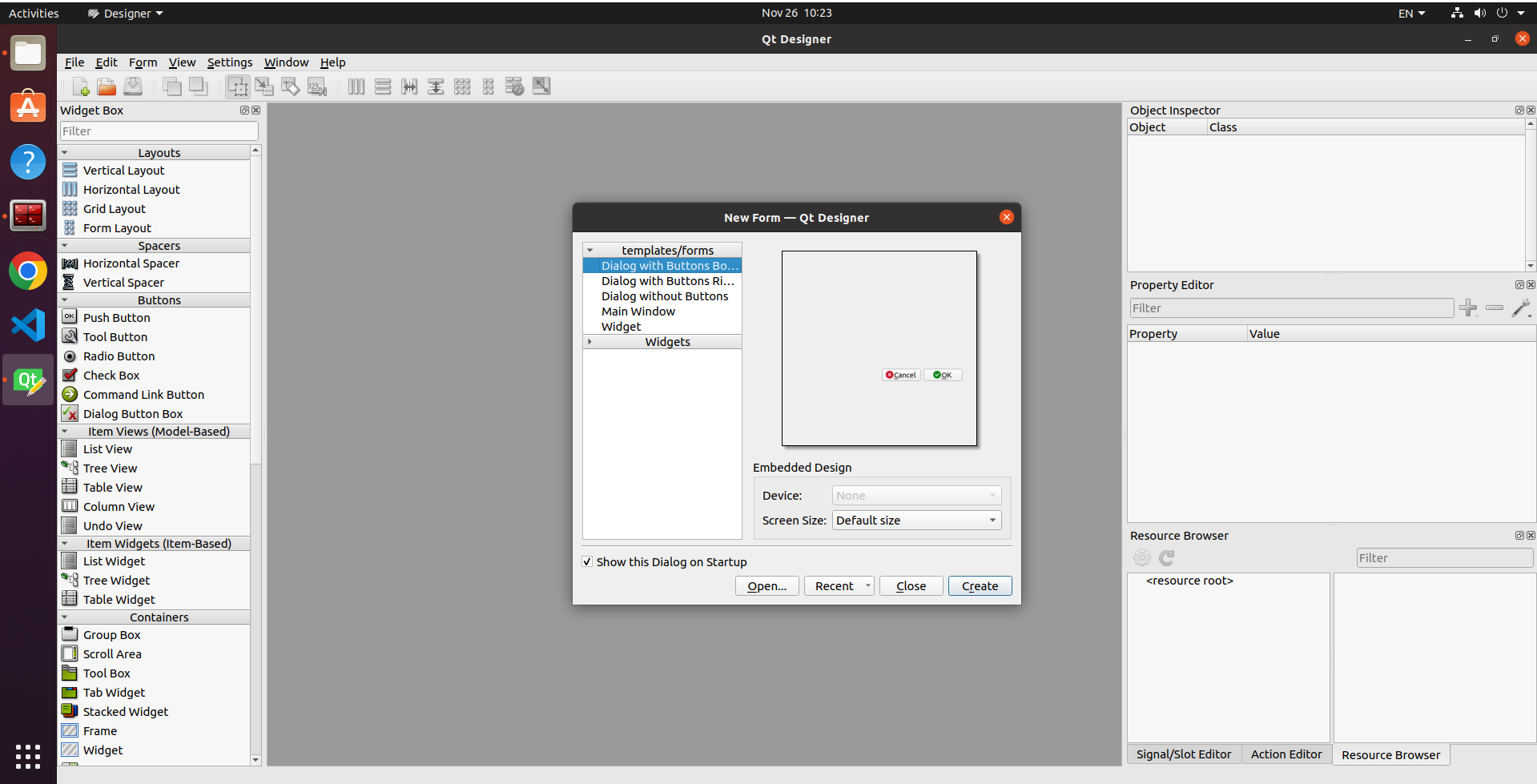Float the Widget Box dock panel
The width and height of the screenshot is (1537, 784).
244,111
